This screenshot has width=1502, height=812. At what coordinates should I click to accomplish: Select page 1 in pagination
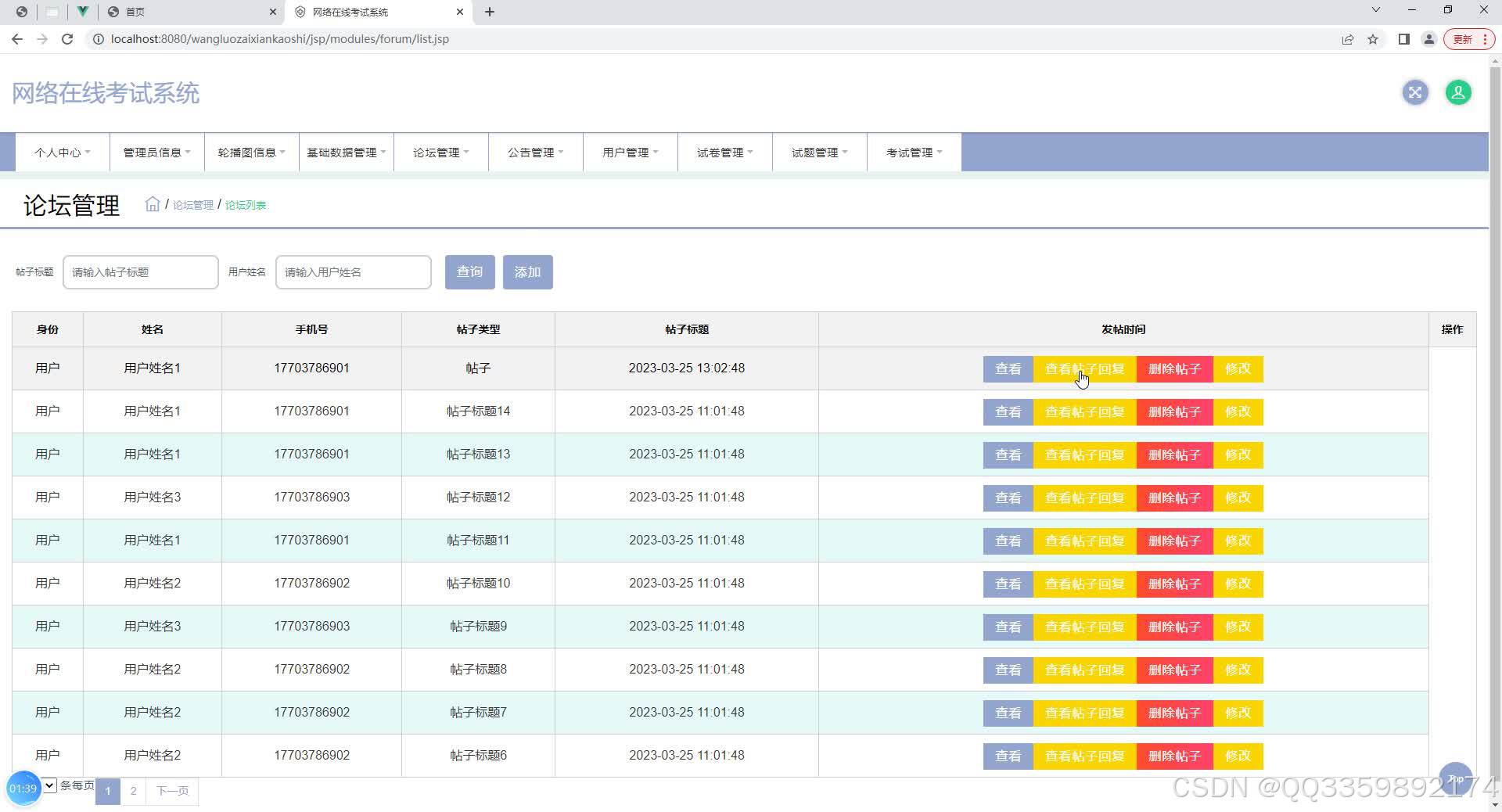point(108,791)
